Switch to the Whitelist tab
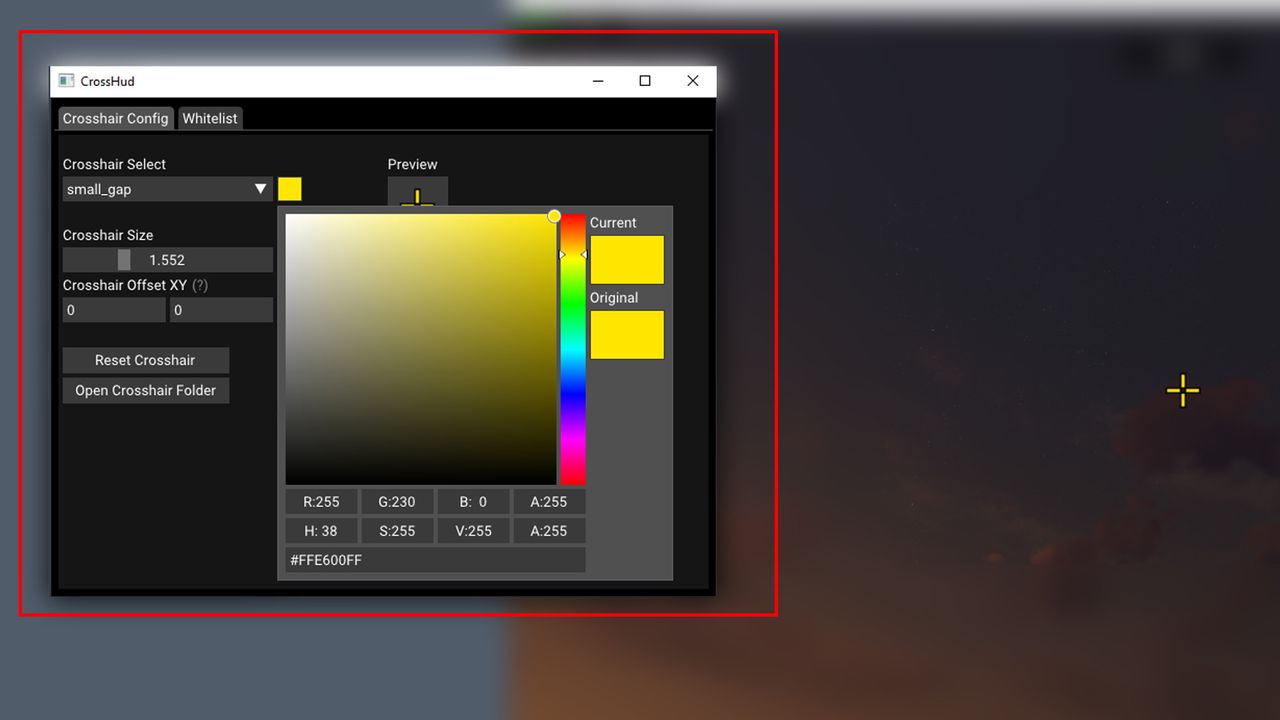The height and width of the screenshot is (720, 1280). coord(210,118)
